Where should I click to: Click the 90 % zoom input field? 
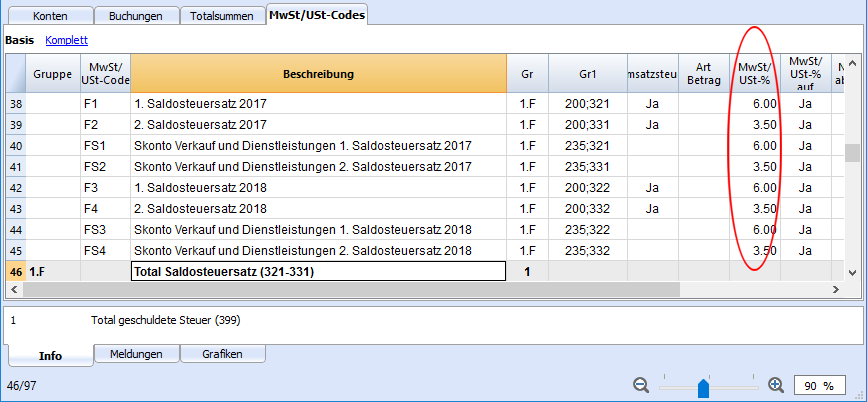pos(820,385)
